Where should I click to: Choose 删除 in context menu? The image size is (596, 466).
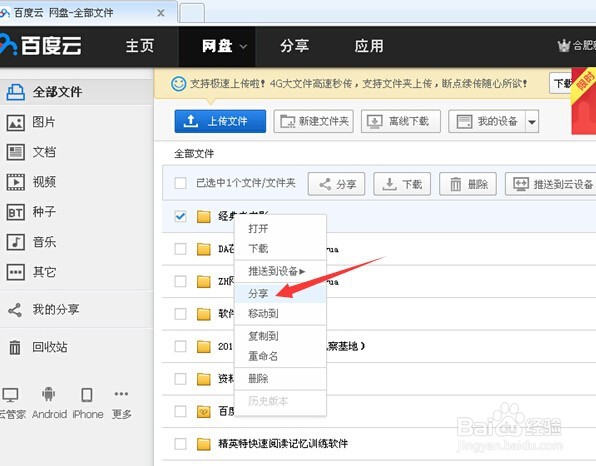click(x=281, y=379)
